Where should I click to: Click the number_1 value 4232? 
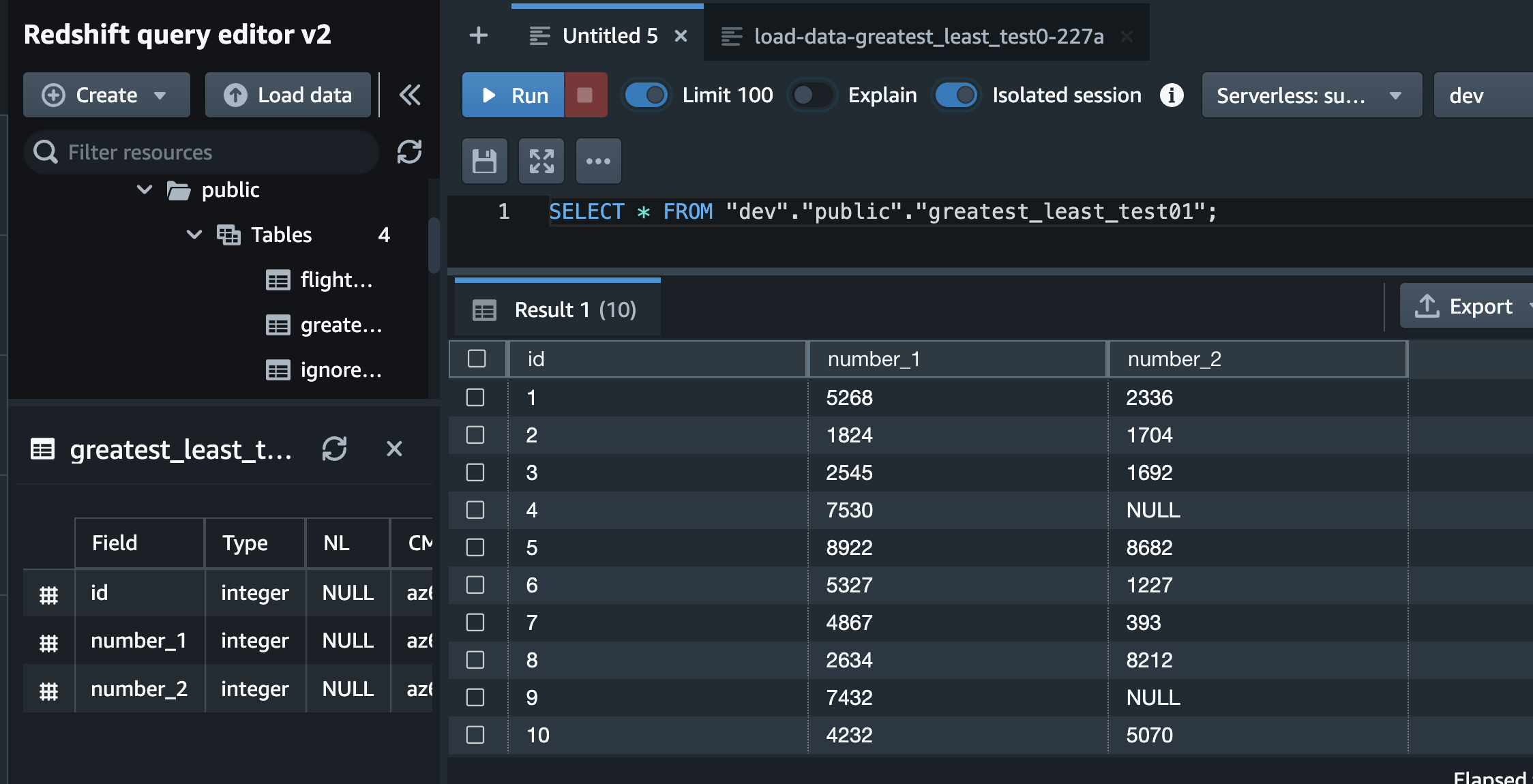tap(849, 735)
